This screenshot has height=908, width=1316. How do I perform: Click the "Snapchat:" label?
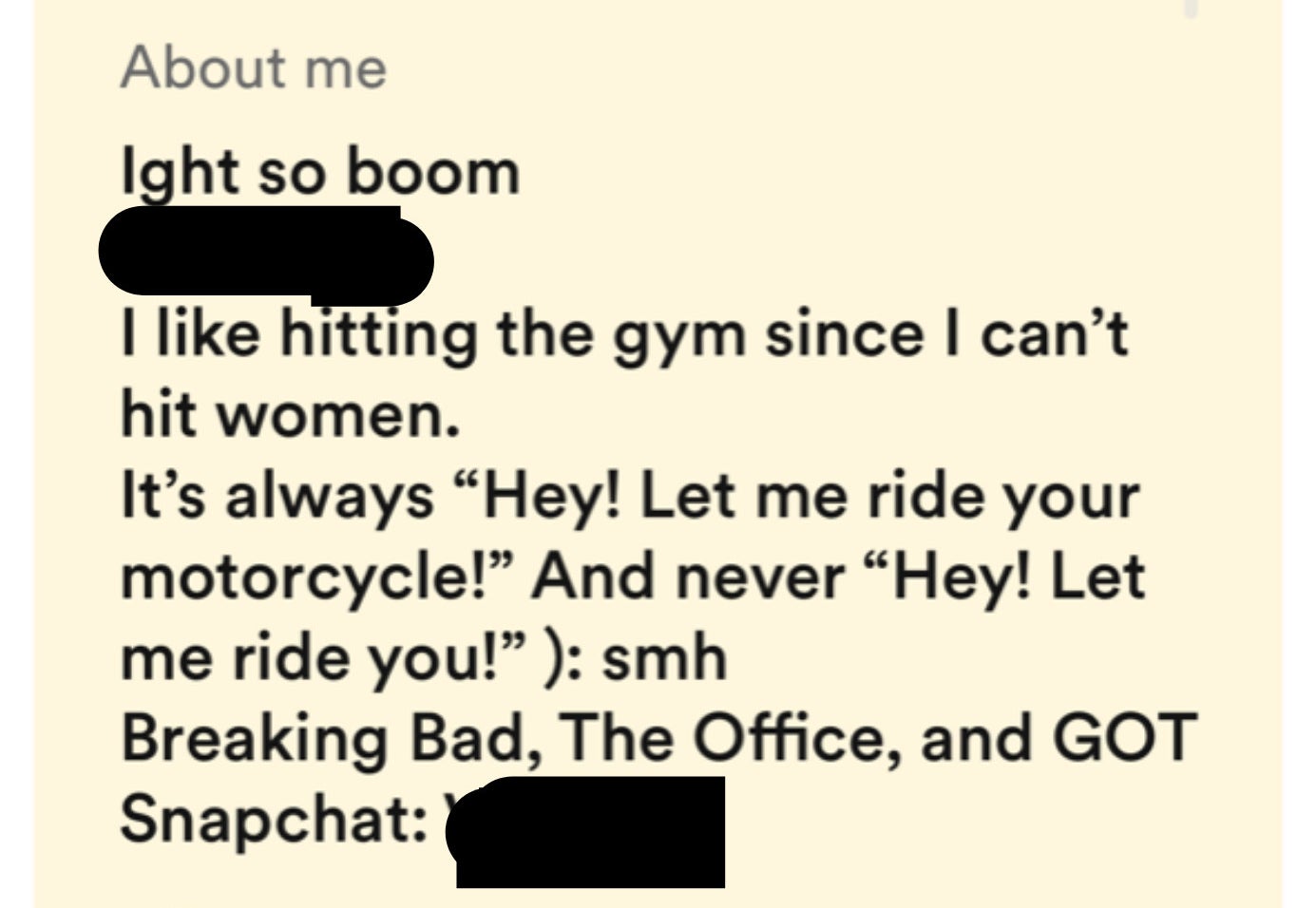tap(274, 819)
